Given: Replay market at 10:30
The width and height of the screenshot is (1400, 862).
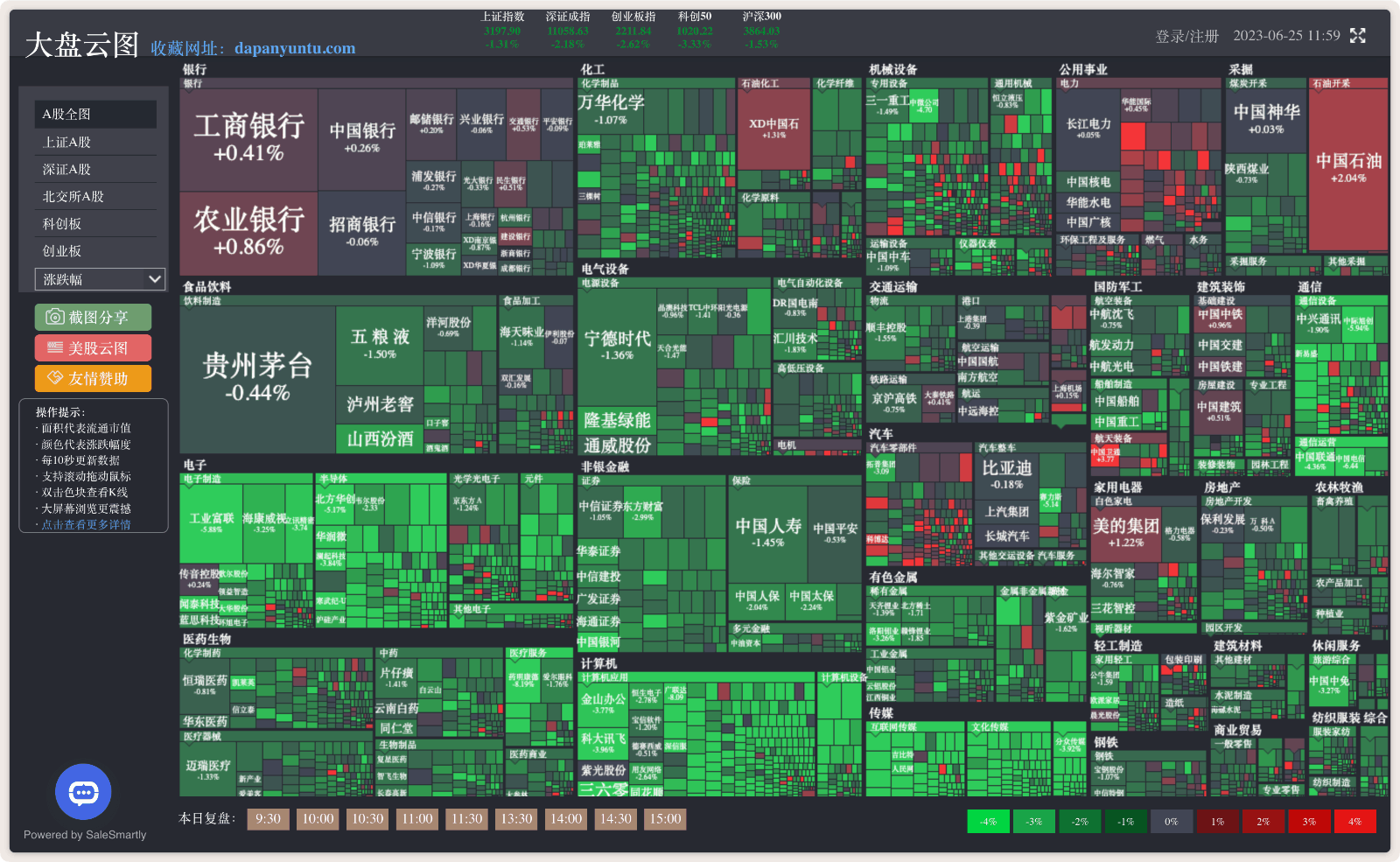Looking at the screenshot, I should (367, 819).
